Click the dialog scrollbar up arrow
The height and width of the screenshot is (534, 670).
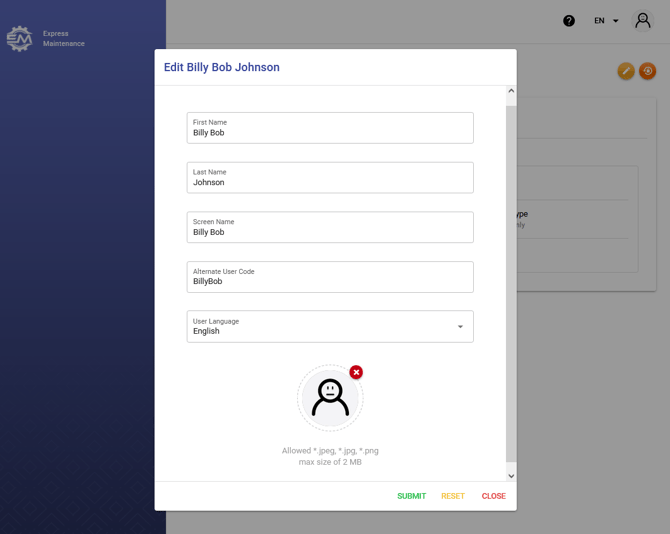pos(511,92)
